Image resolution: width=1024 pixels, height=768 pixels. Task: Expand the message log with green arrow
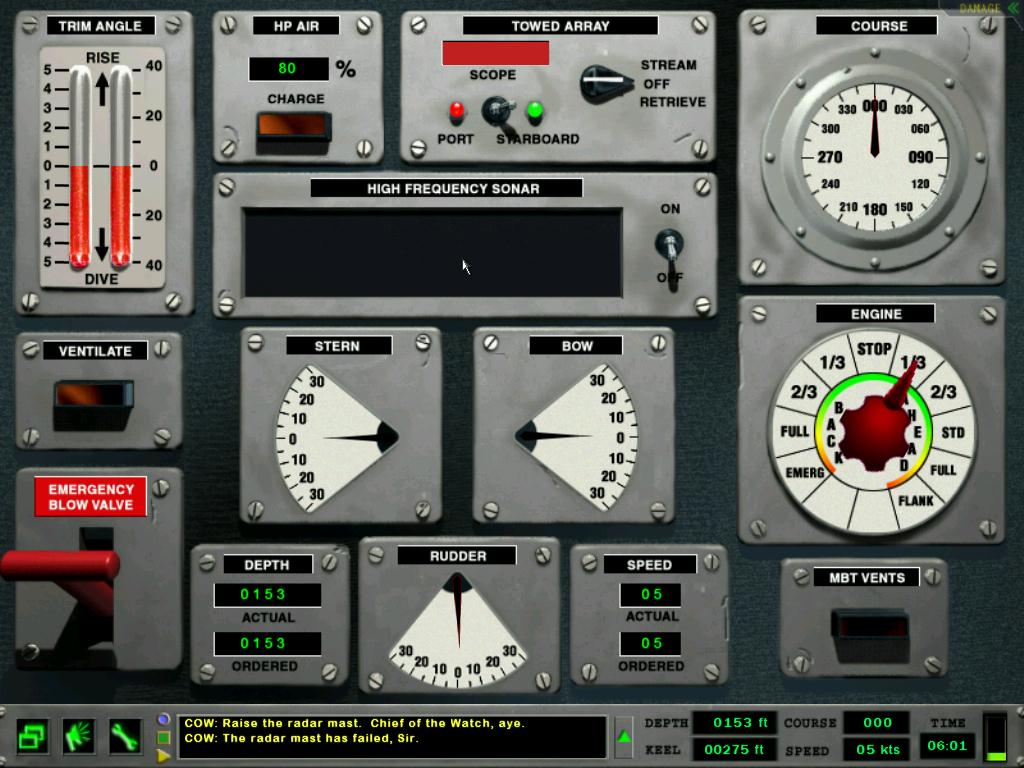coord(624,737)
